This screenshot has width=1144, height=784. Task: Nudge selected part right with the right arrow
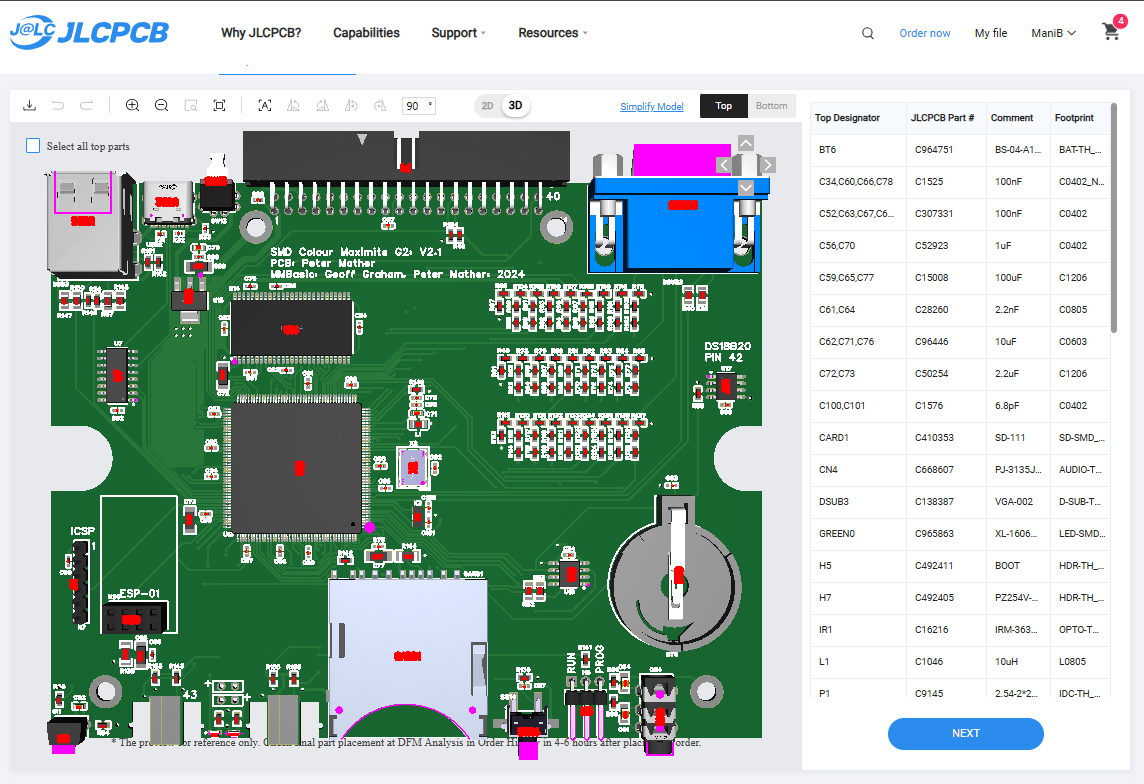tap(768, 165)
